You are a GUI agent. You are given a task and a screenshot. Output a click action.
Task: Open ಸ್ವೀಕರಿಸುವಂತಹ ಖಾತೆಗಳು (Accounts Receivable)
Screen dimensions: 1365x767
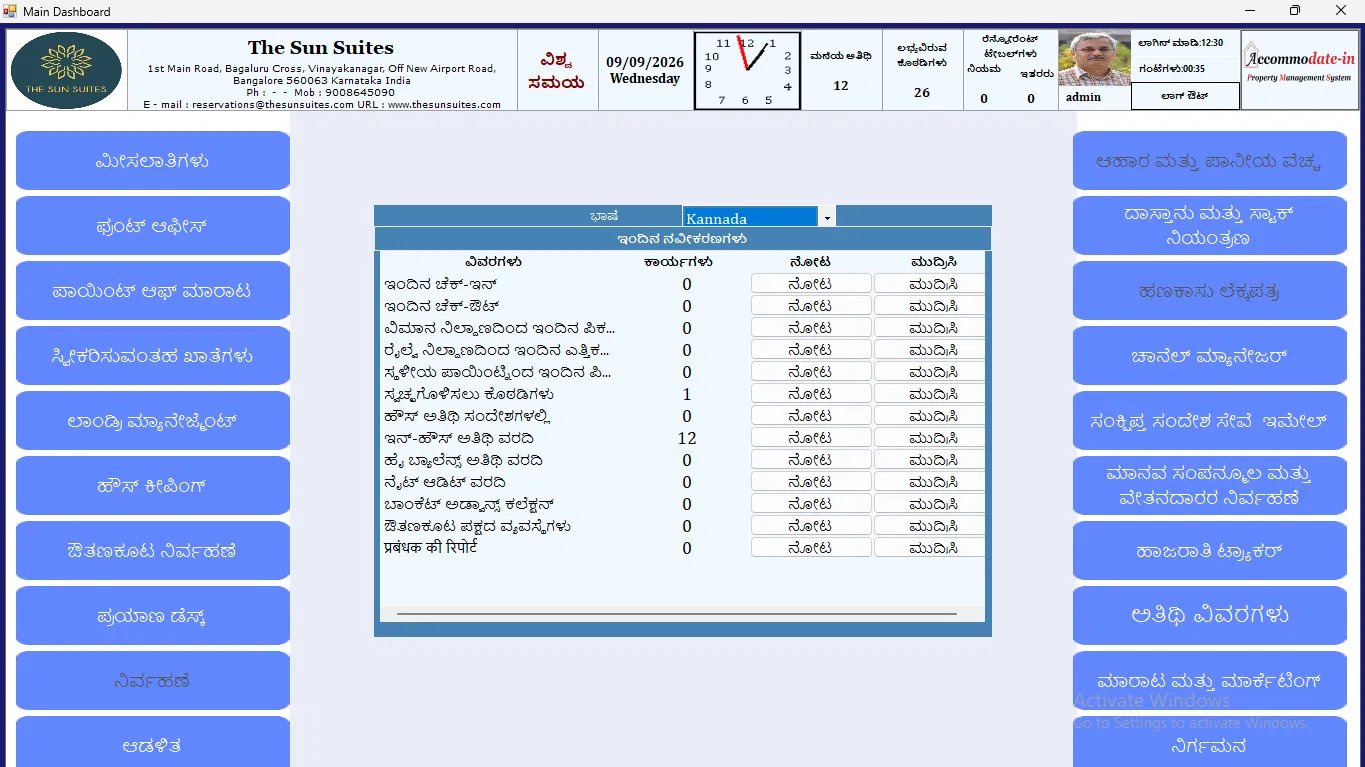(153, 356)
